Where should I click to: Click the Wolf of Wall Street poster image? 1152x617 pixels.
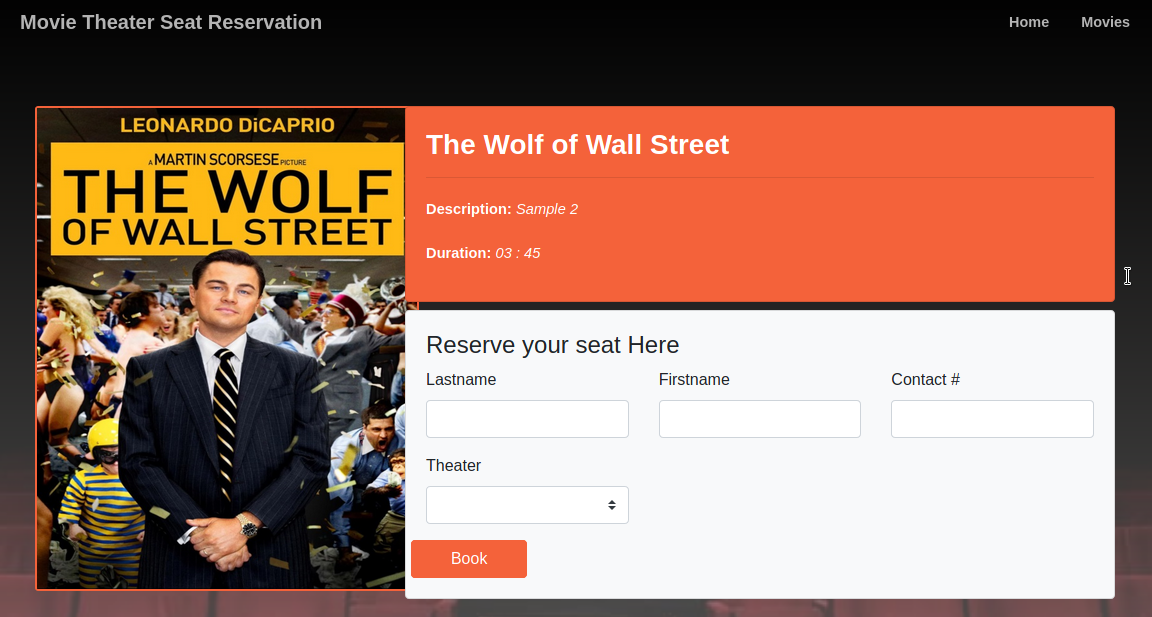tap(221, 348)
